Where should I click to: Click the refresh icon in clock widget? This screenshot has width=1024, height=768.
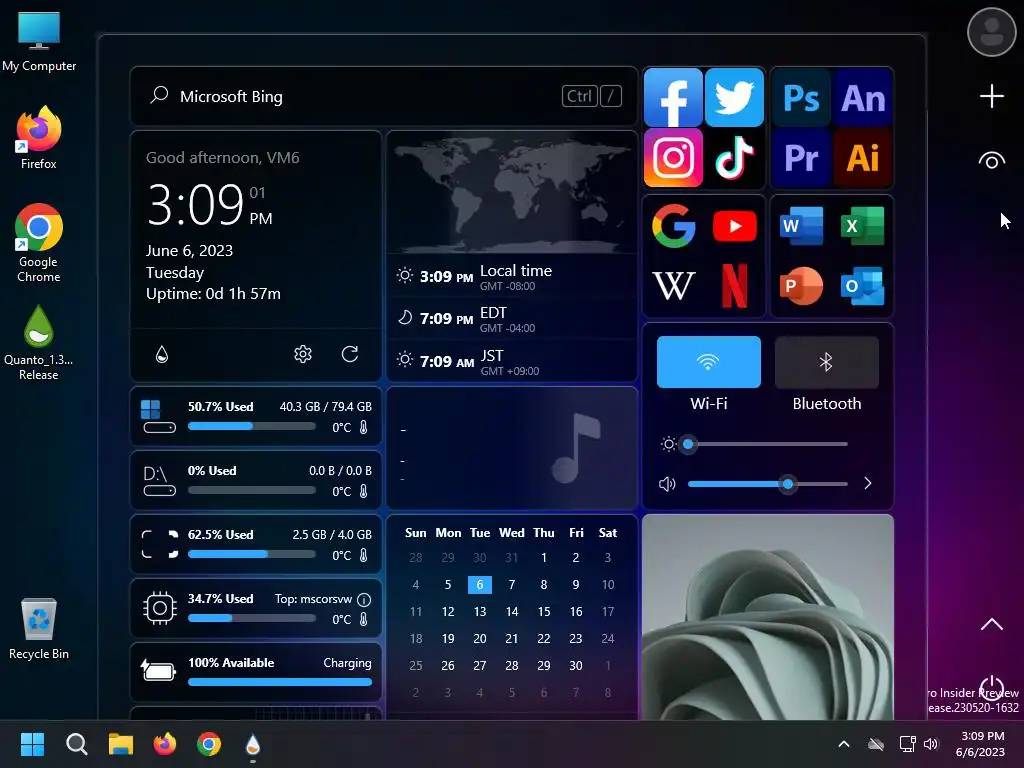click(350, 354)
